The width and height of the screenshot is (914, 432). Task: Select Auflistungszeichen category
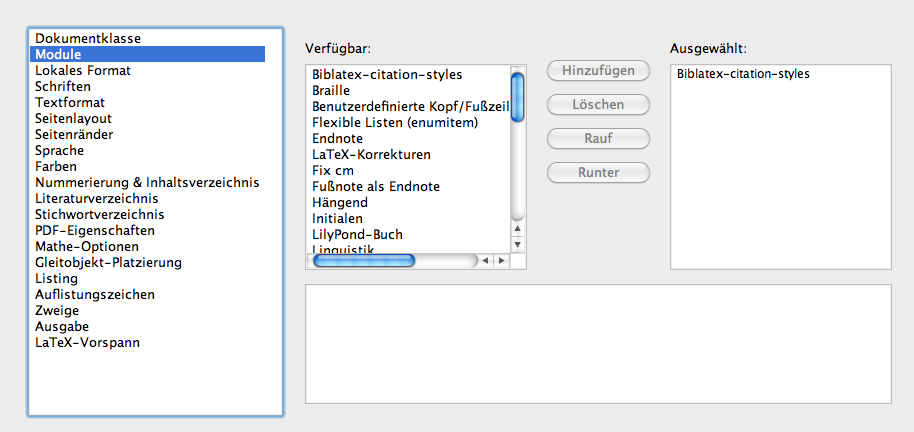(147, 294)
